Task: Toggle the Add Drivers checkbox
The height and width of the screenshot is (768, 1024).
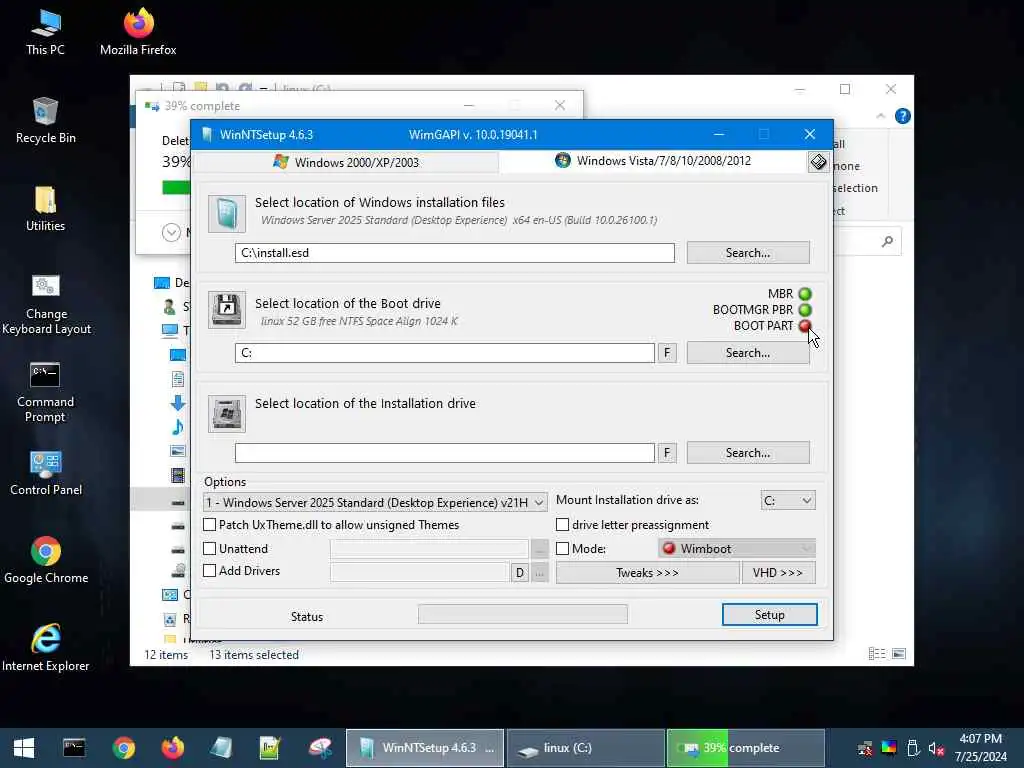Action: click(210, 571)
